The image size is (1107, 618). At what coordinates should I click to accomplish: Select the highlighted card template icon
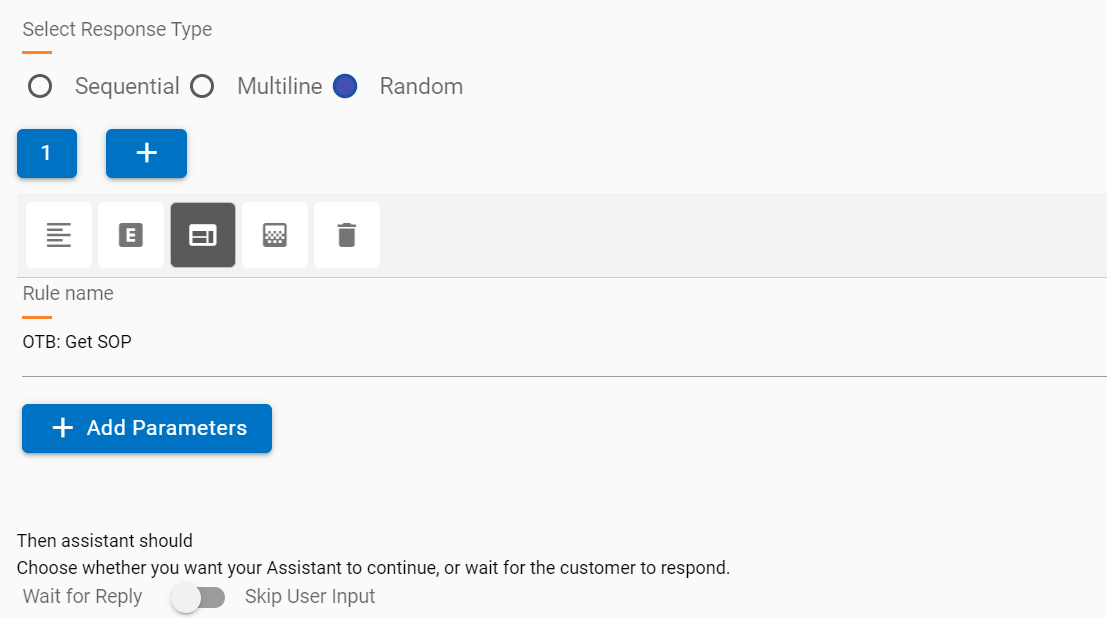point(202,234)
